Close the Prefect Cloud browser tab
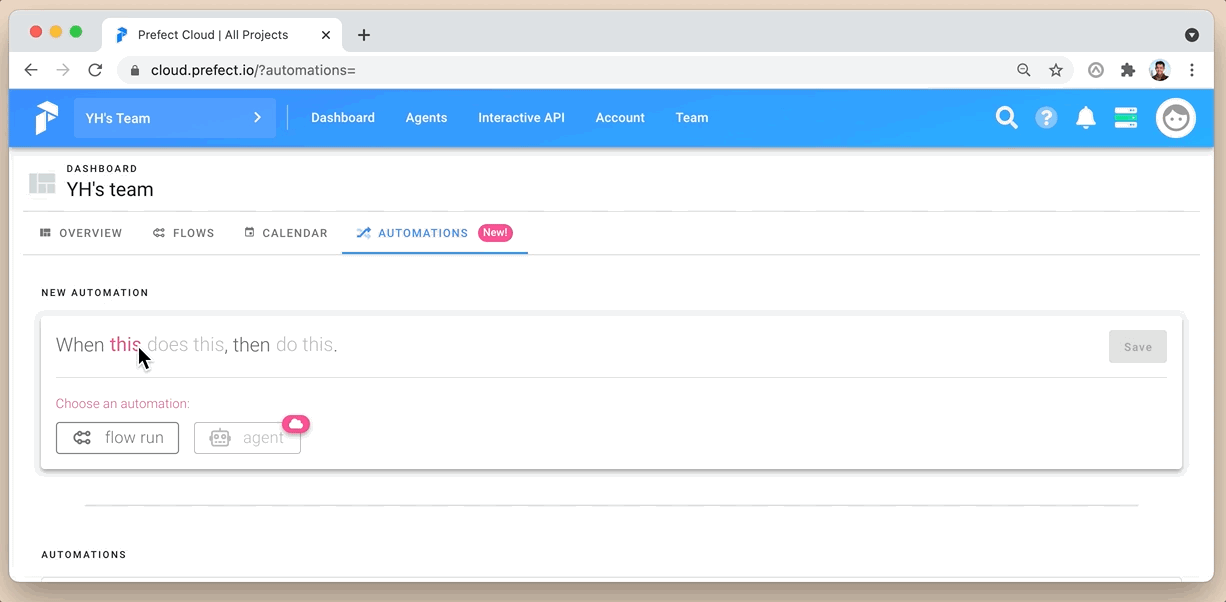Image resolution: width=1226 pixels, height=602 pixels. pos(325,35)
